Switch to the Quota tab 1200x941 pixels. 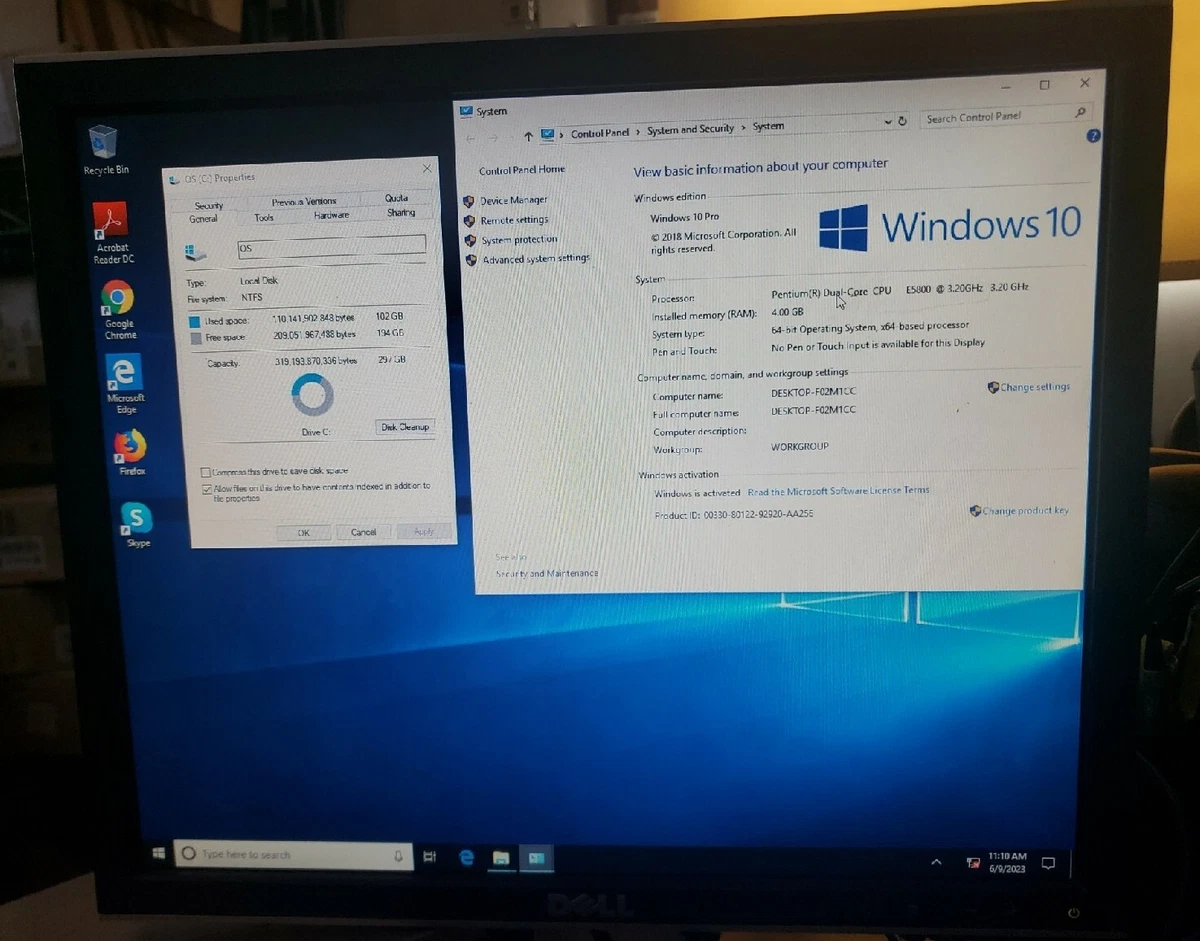(396, 198)
